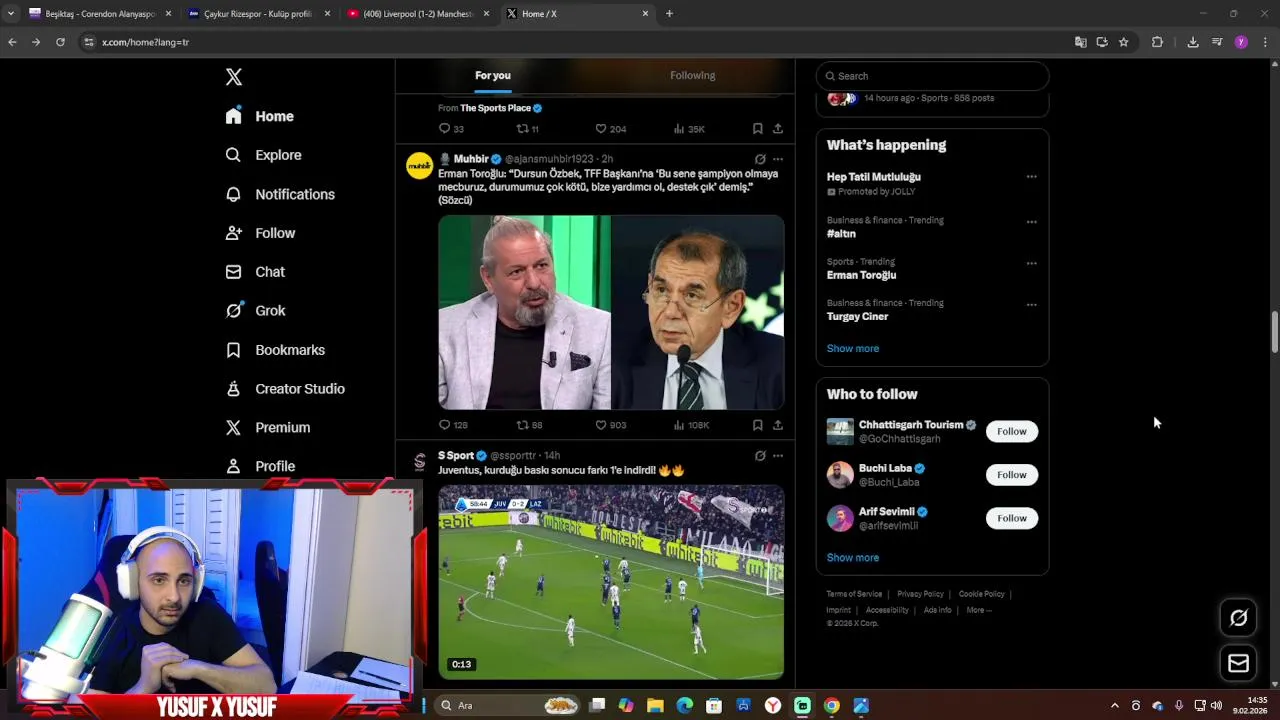1280x720 pixels.
Task: Expand the More footer link
Action: [x=979, y=610]
